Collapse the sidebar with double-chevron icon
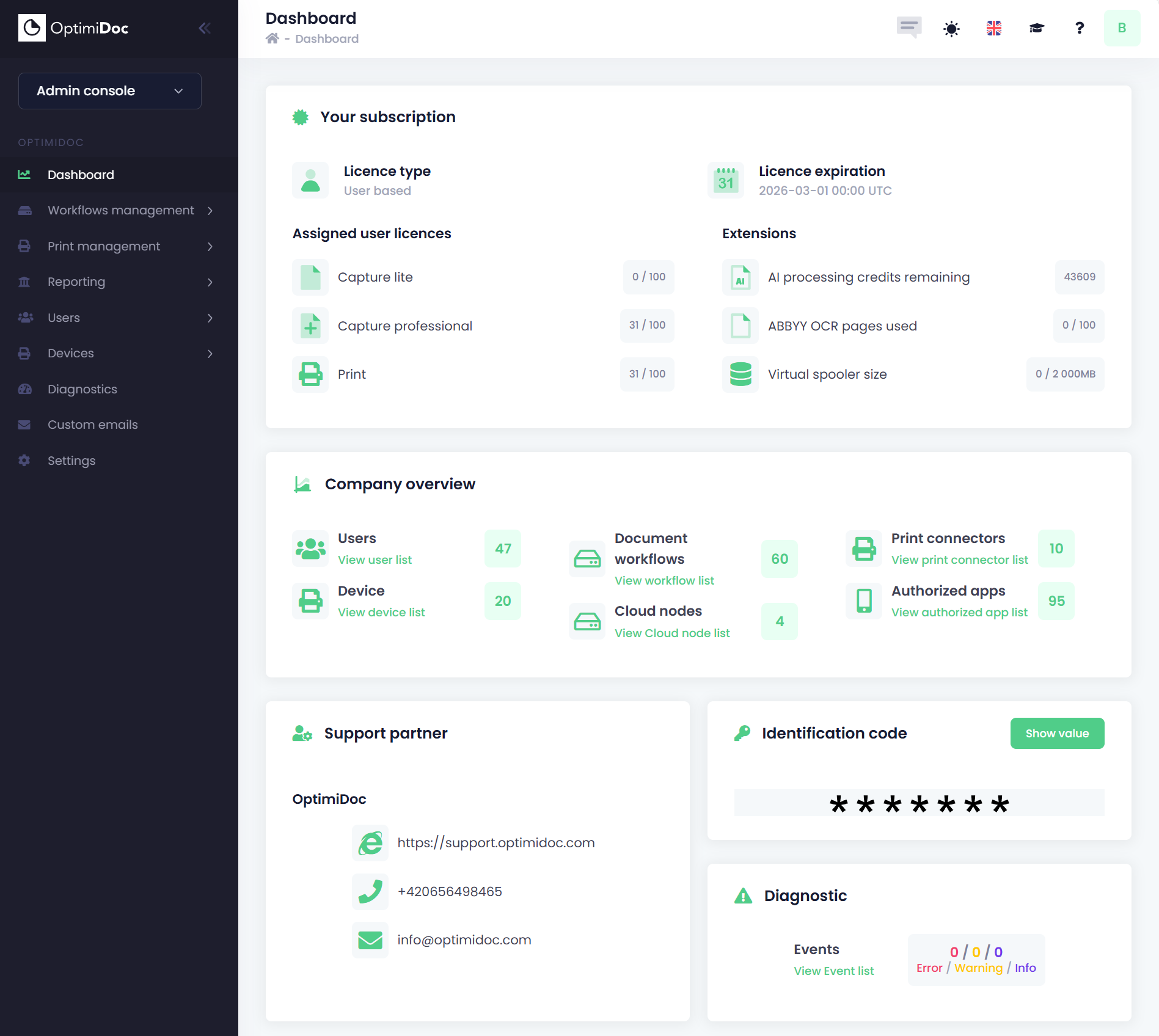Screen dimensions: 1159x1036 coord(204,28)
